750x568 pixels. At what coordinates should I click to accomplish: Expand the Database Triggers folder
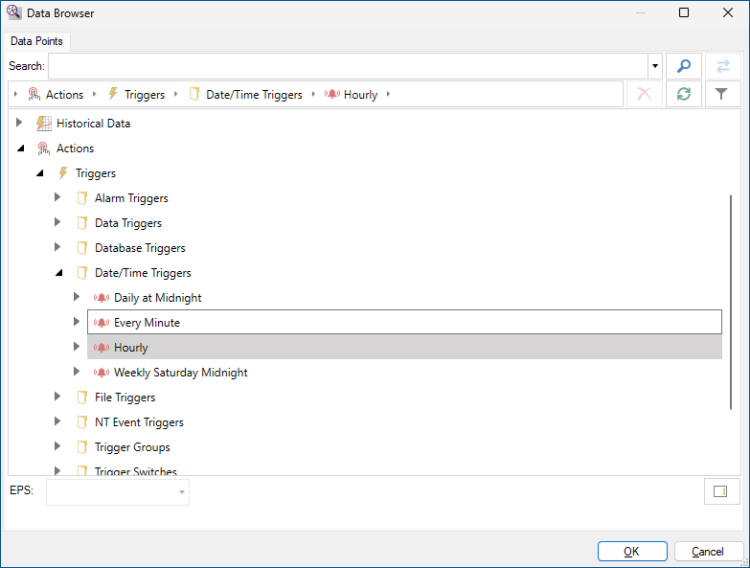click(x=57, y=247)
